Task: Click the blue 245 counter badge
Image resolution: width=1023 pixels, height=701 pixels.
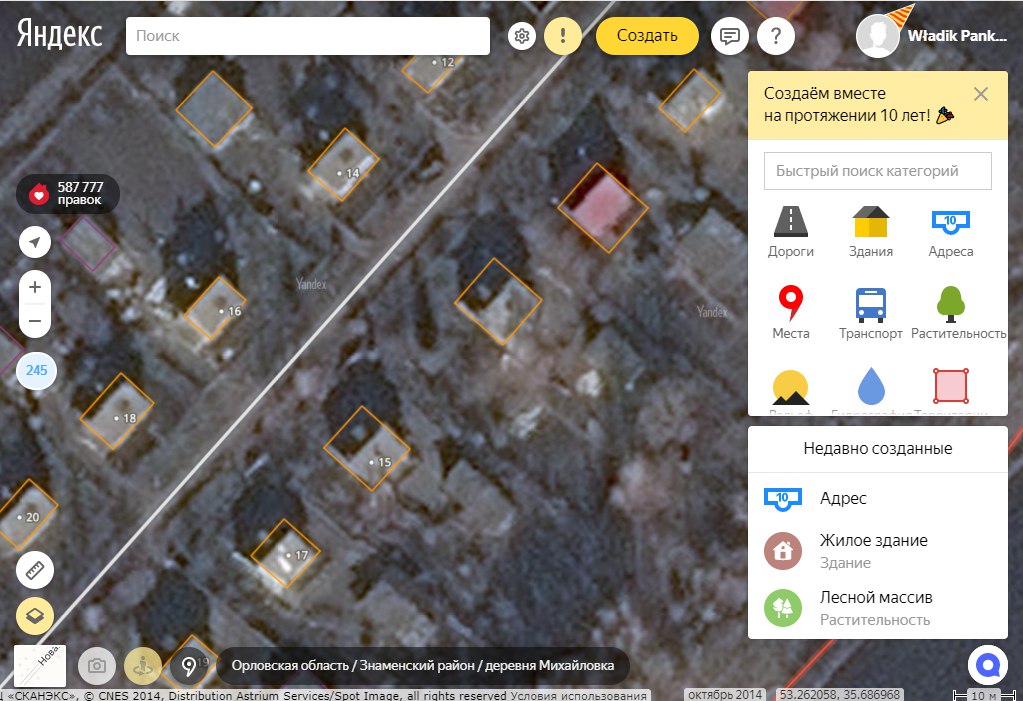Action: (x=37, y=371)
